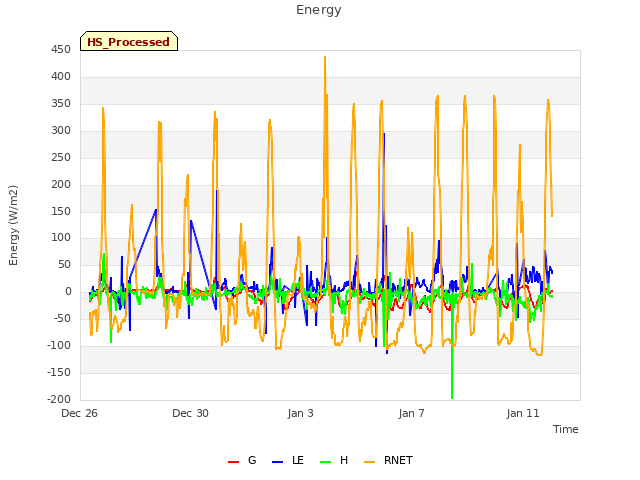This screenshot has height=480, width=640.
Task: Click the Dec 30 x-axis tick label
Action: pos(190,413)
